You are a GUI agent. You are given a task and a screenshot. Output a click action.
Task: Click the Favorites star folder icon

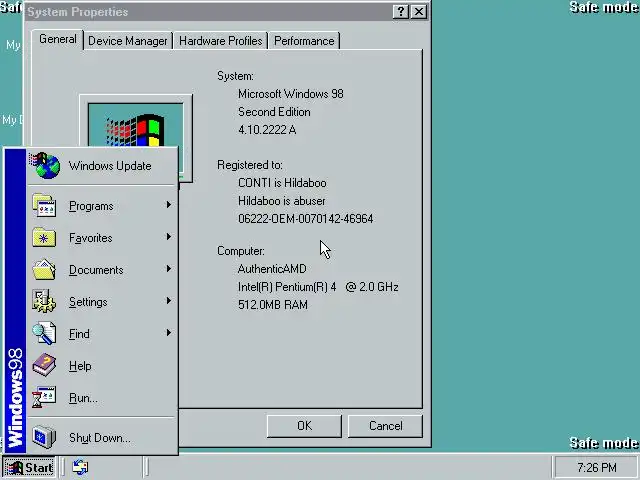point(44,237)
